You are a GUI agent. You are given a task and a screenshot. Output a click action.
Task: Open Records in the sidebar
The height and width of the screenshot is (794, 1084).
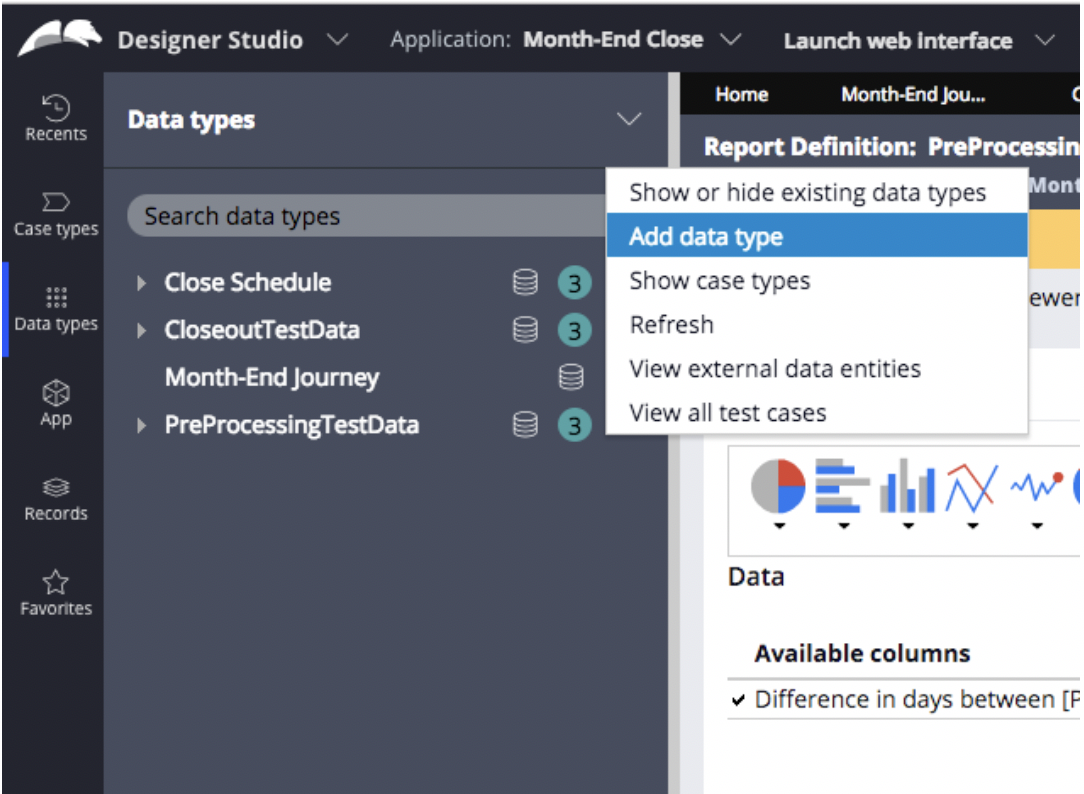56,500
